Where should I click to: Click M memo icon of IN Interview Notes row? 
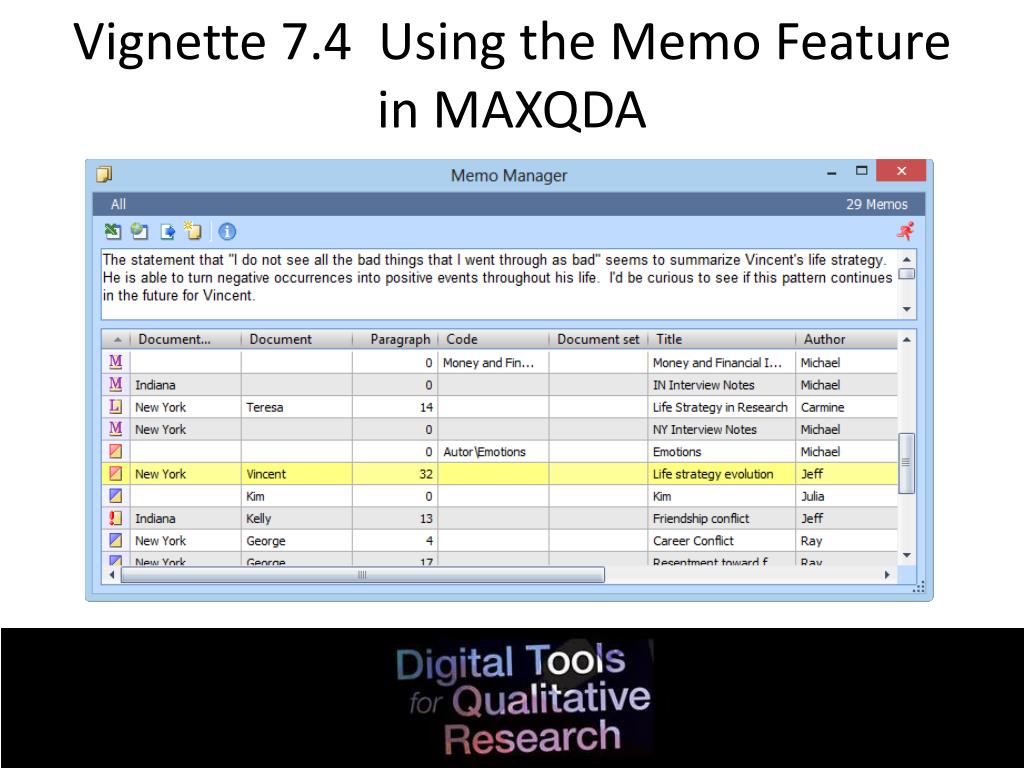pos(116,384)
